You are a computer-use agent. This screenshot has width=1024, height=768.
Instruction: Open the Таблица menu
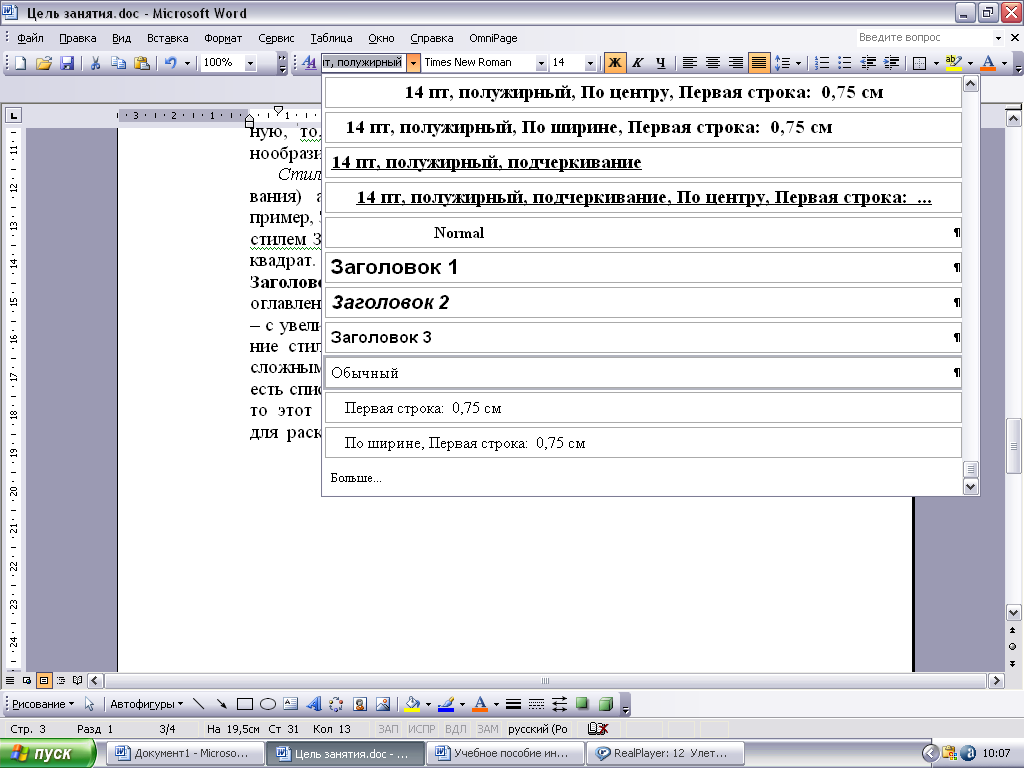click(331, 38)
